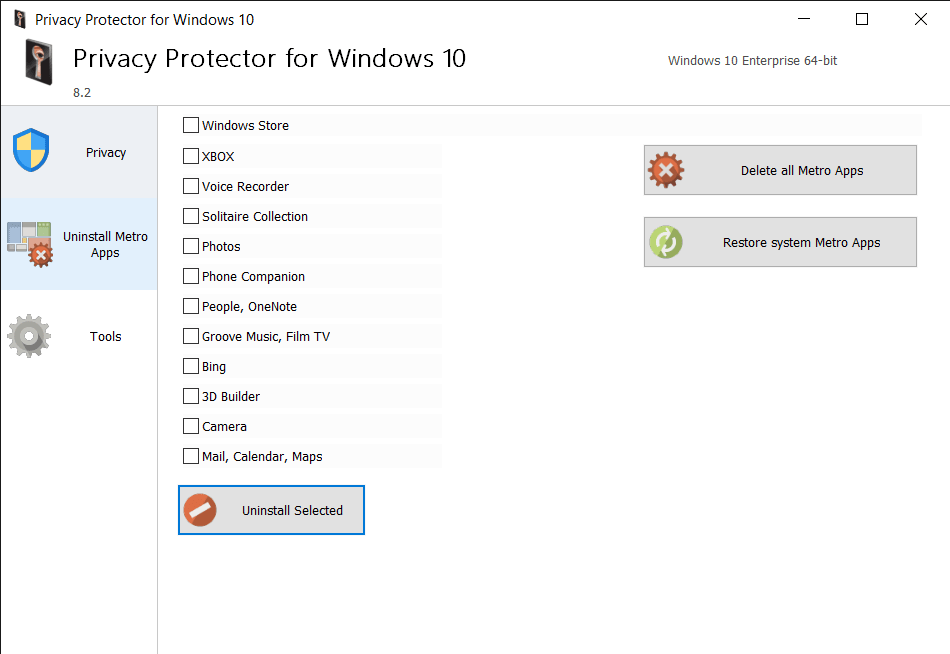Mark the Groove Music, Film TV checkbox
Screen dimensions: 950x654
click(x=191, y=336)
